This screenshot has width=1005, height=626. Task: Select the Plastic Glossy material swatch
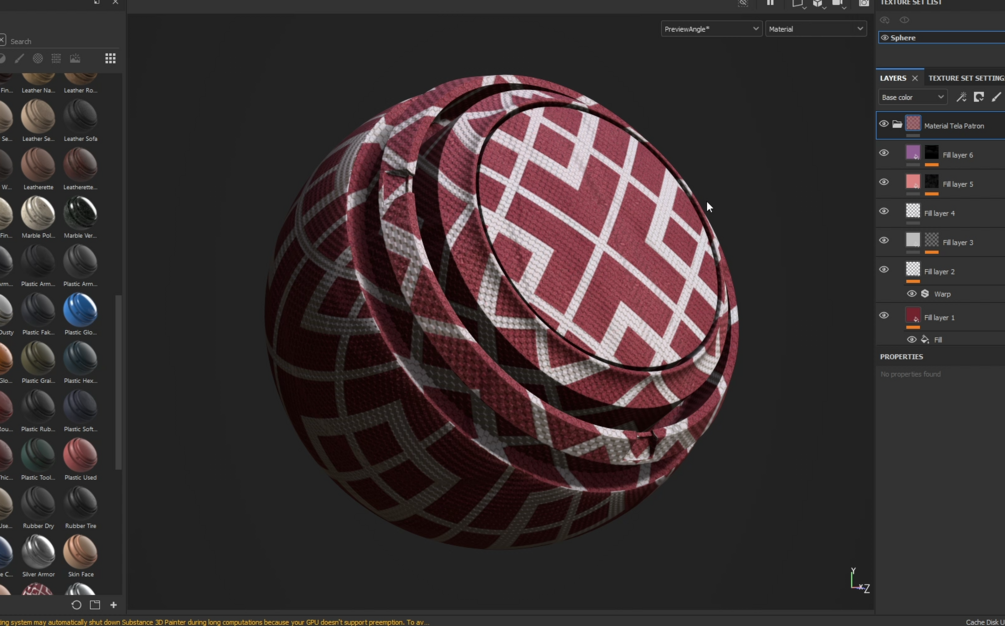coord(80,312)
